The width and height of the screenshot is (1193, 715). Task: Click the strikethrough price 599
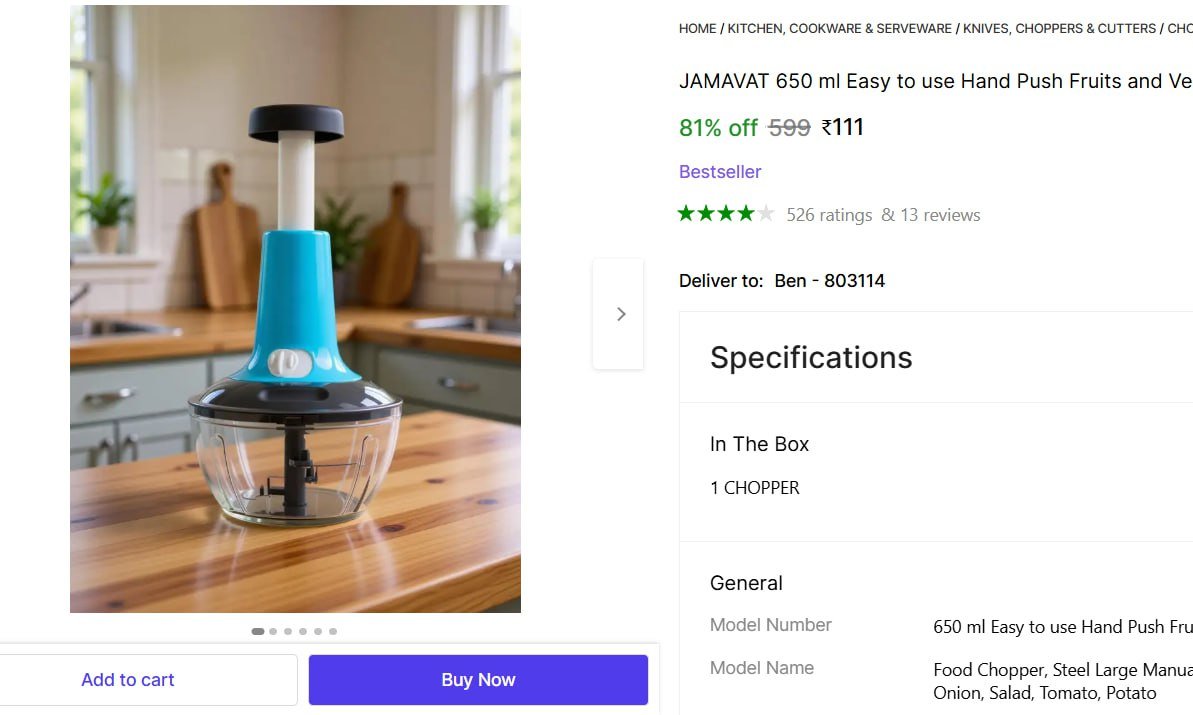pos(787,127)
